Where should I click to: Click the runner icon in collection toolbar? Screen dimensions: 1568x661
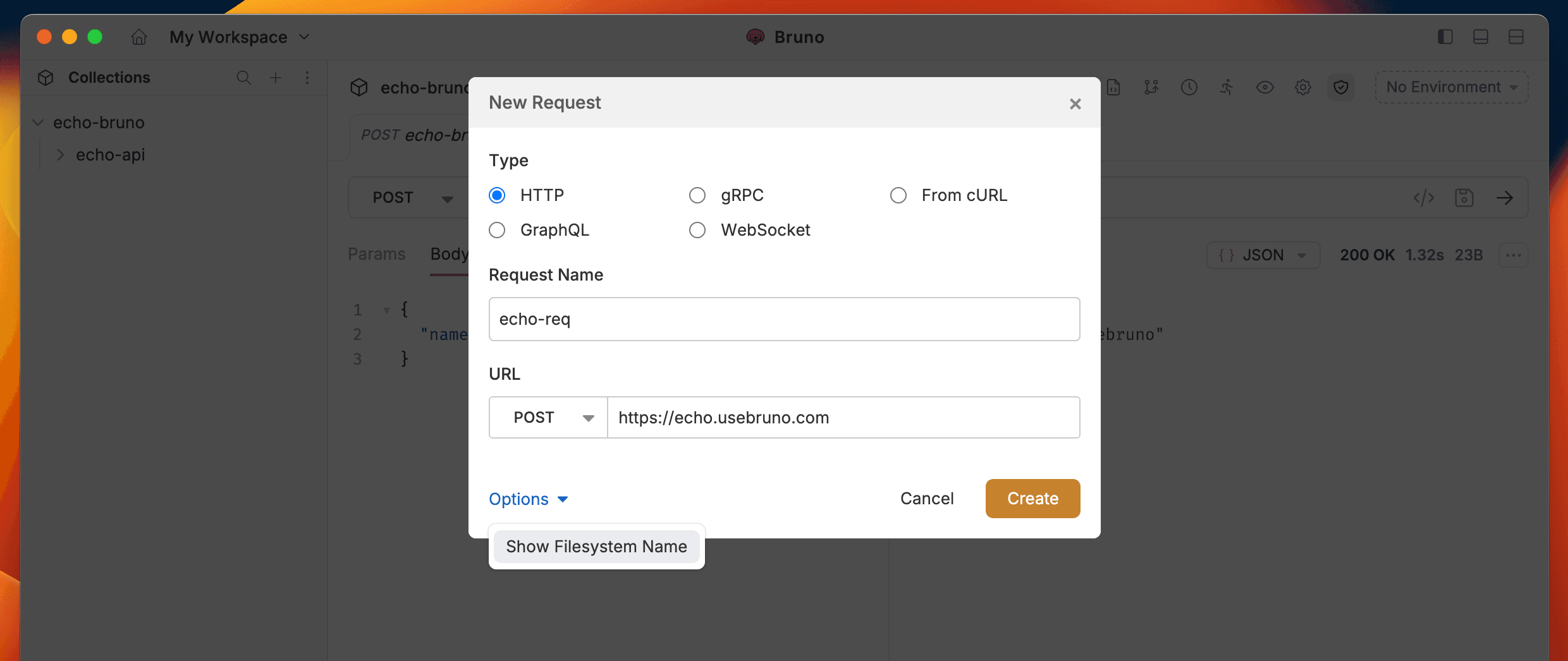point(1227,87)
